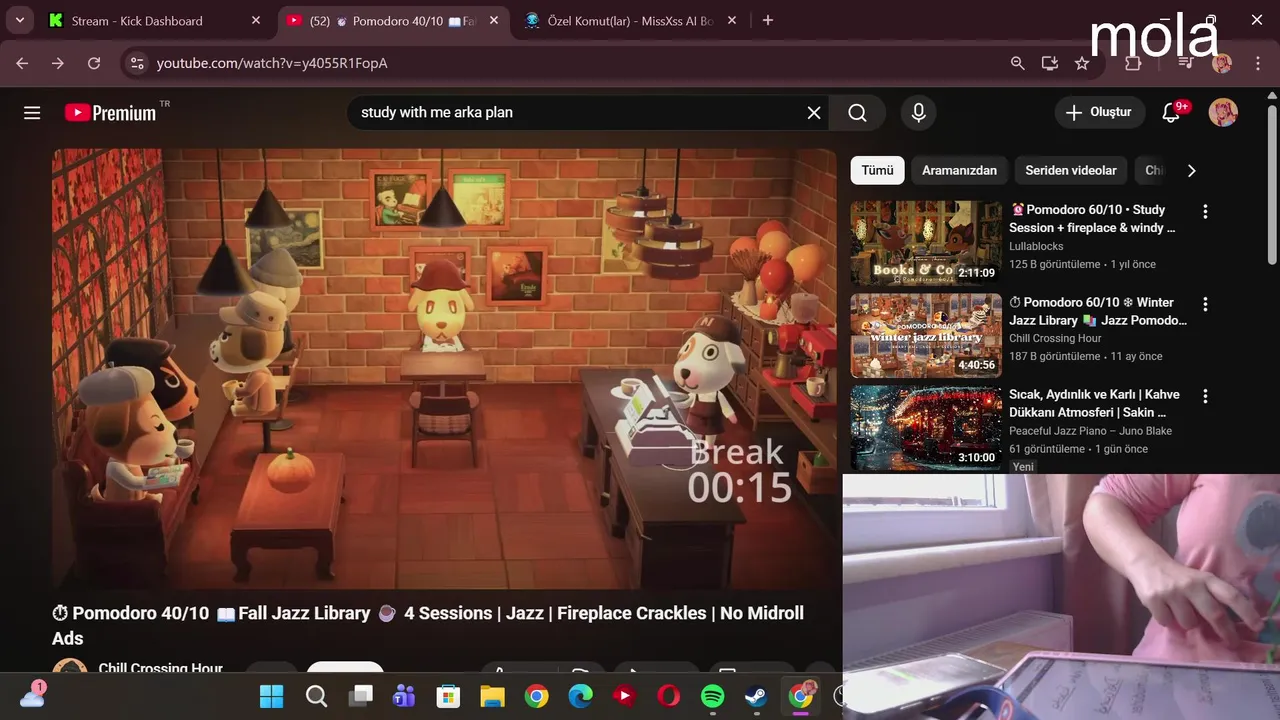1280x720 pixels.
Task: Open options for Winter Jazz Library video
Action: pyautogui.click(x=1205, y=304)
